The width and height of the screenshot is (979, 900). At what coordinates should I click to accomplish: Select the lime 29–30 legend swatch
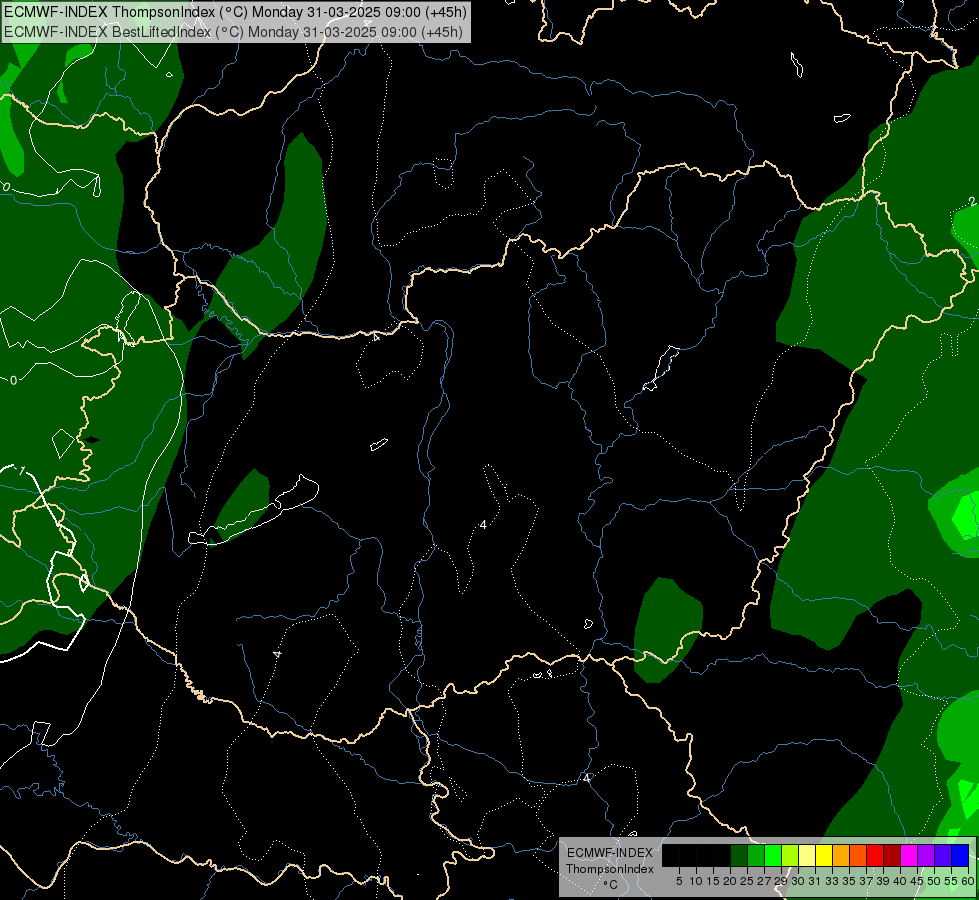[x=790, y=855]
